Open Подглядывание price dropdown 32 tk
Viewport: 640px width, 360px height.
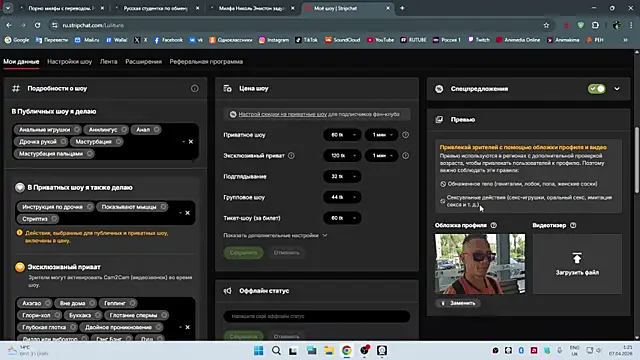[342, 176]
